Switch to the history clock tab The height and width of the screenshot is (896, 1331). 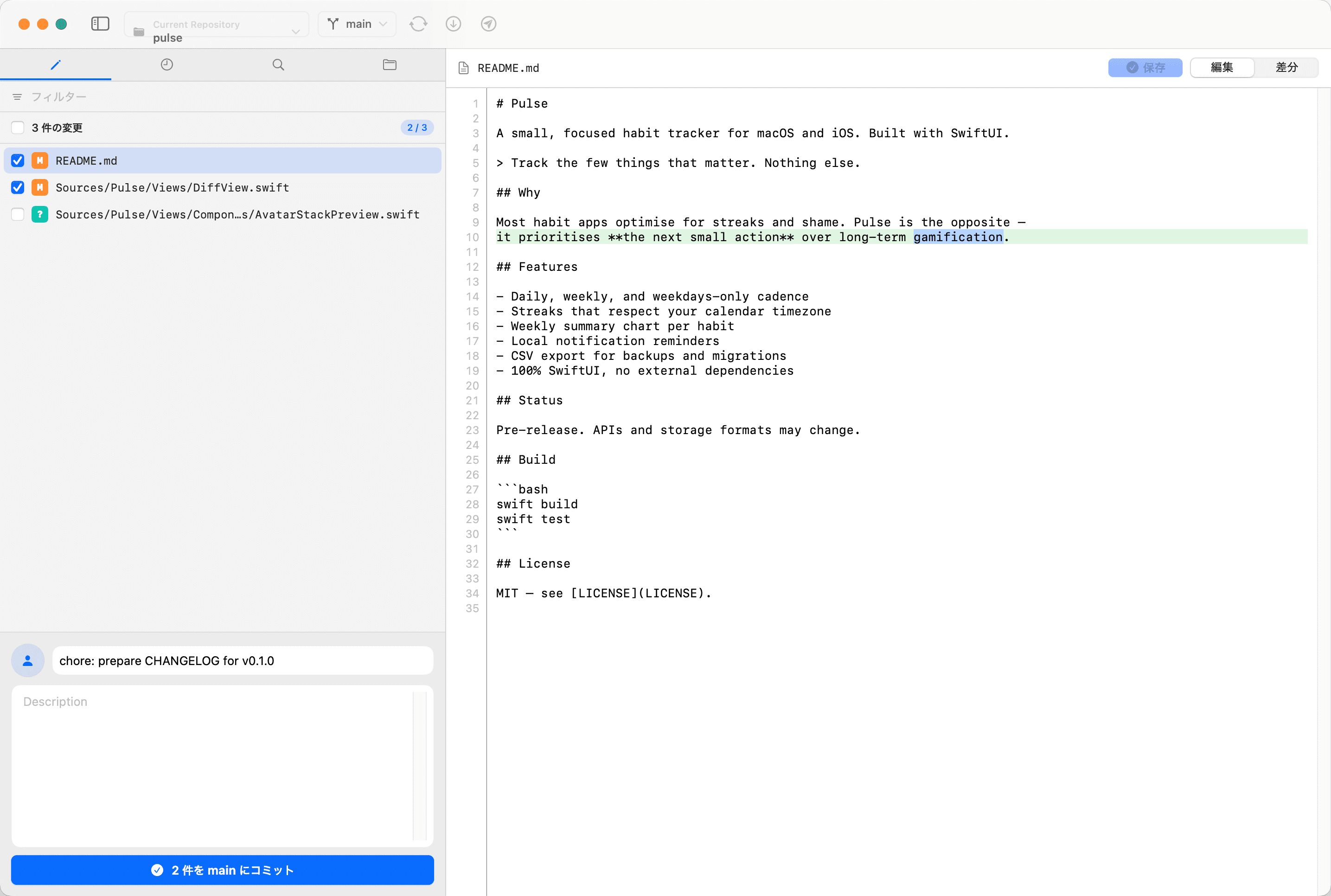pyautogui.click(x=167, y=64)
